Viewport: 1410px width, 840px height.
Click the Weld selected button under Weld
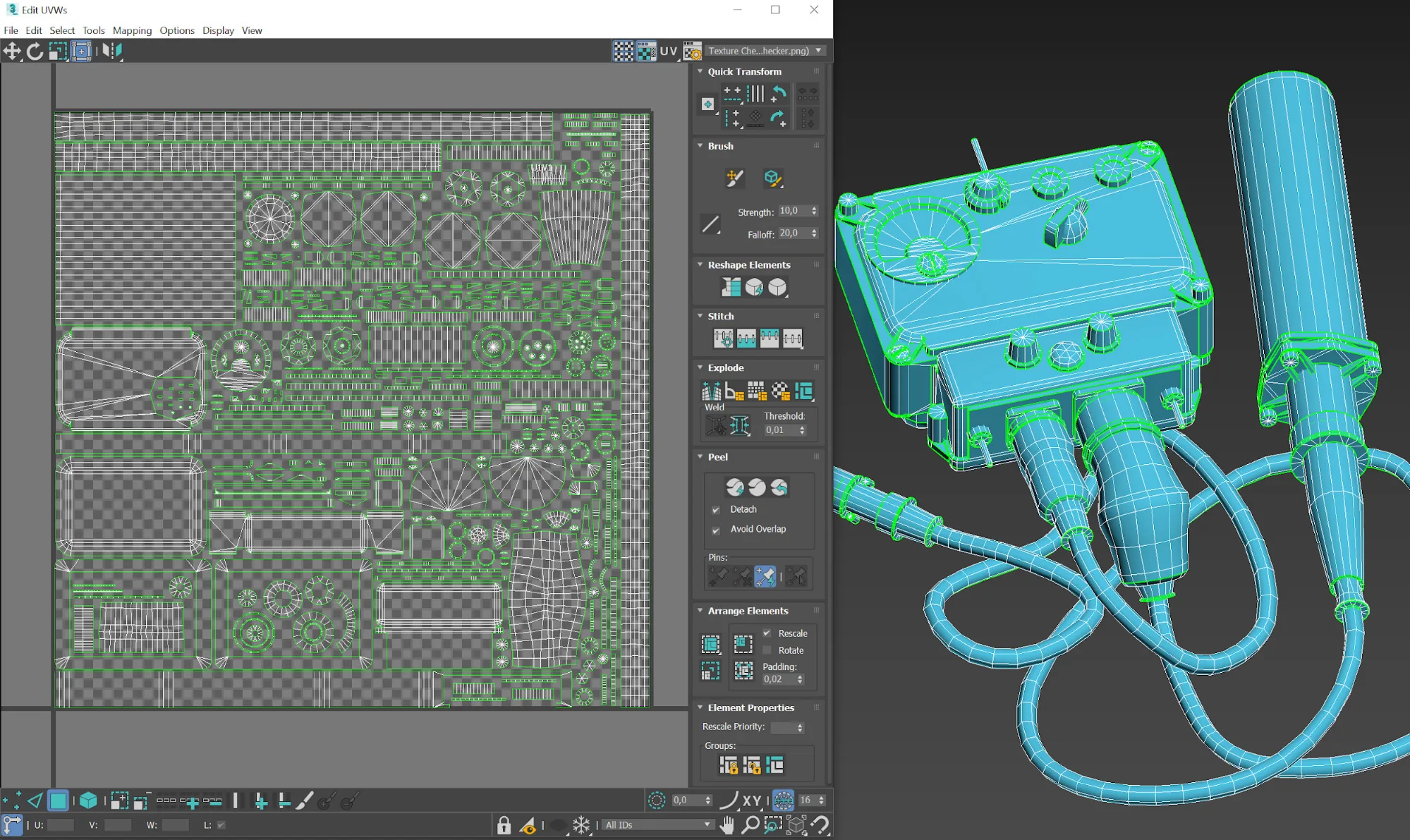click(716, 425)
